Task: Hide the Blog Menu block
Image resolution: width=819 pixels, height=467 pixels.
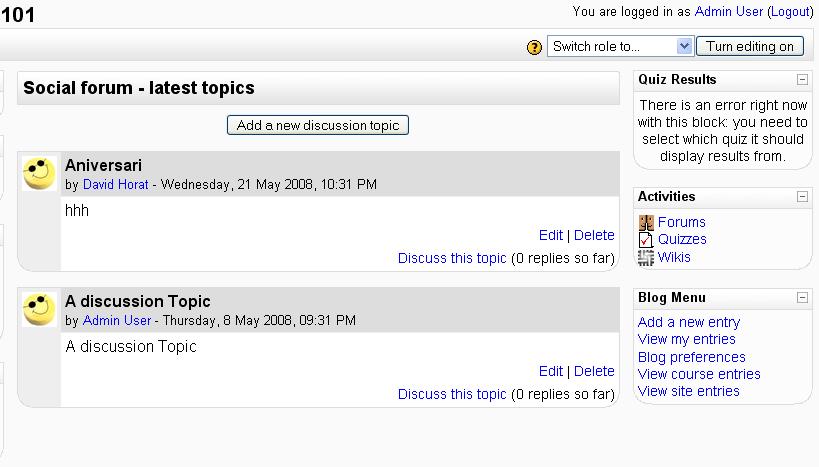Action: (802, 297)
